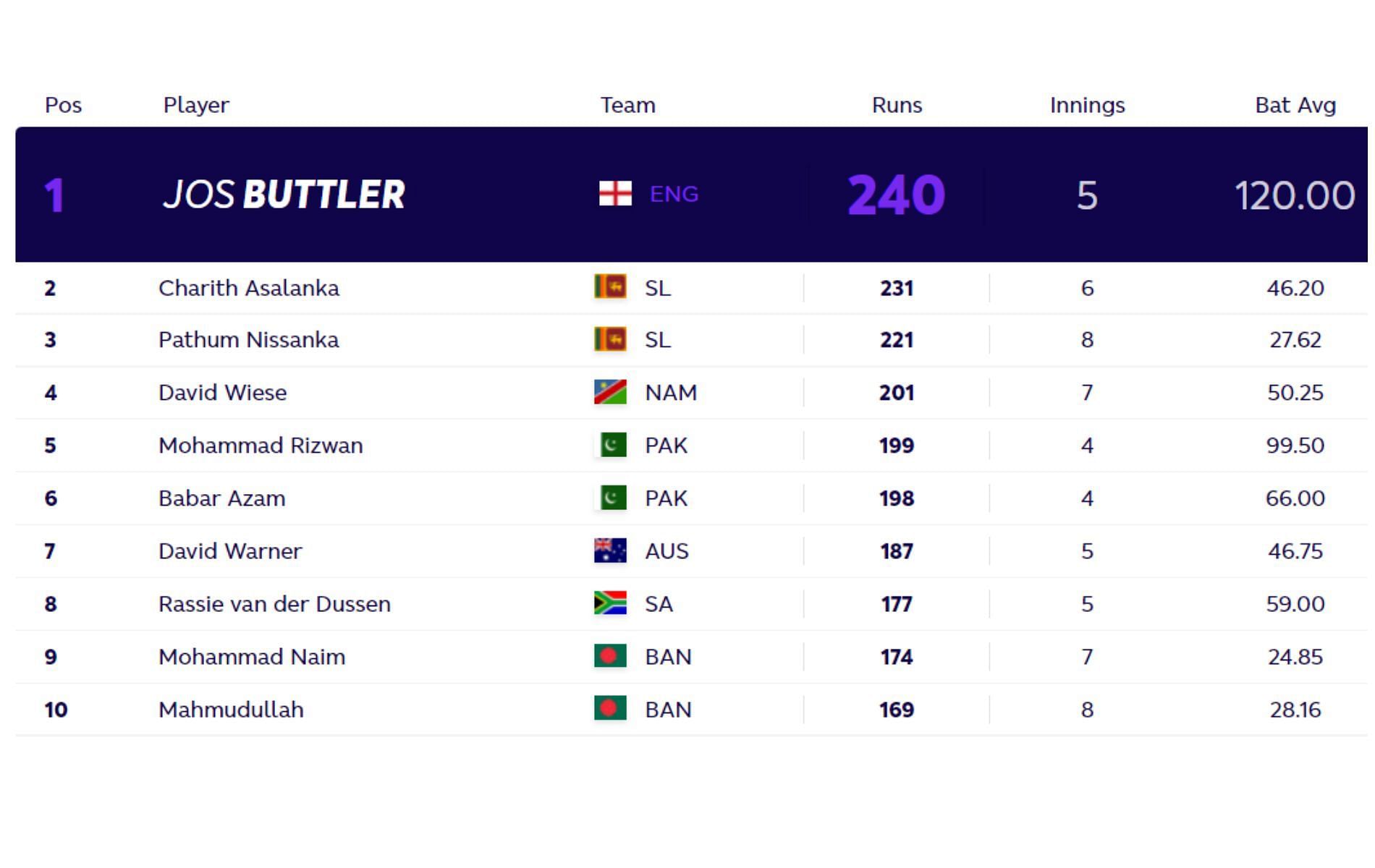This screenshot has width=1375, height=868.
Task: Open David Wiese's player name
Action: 223,392
